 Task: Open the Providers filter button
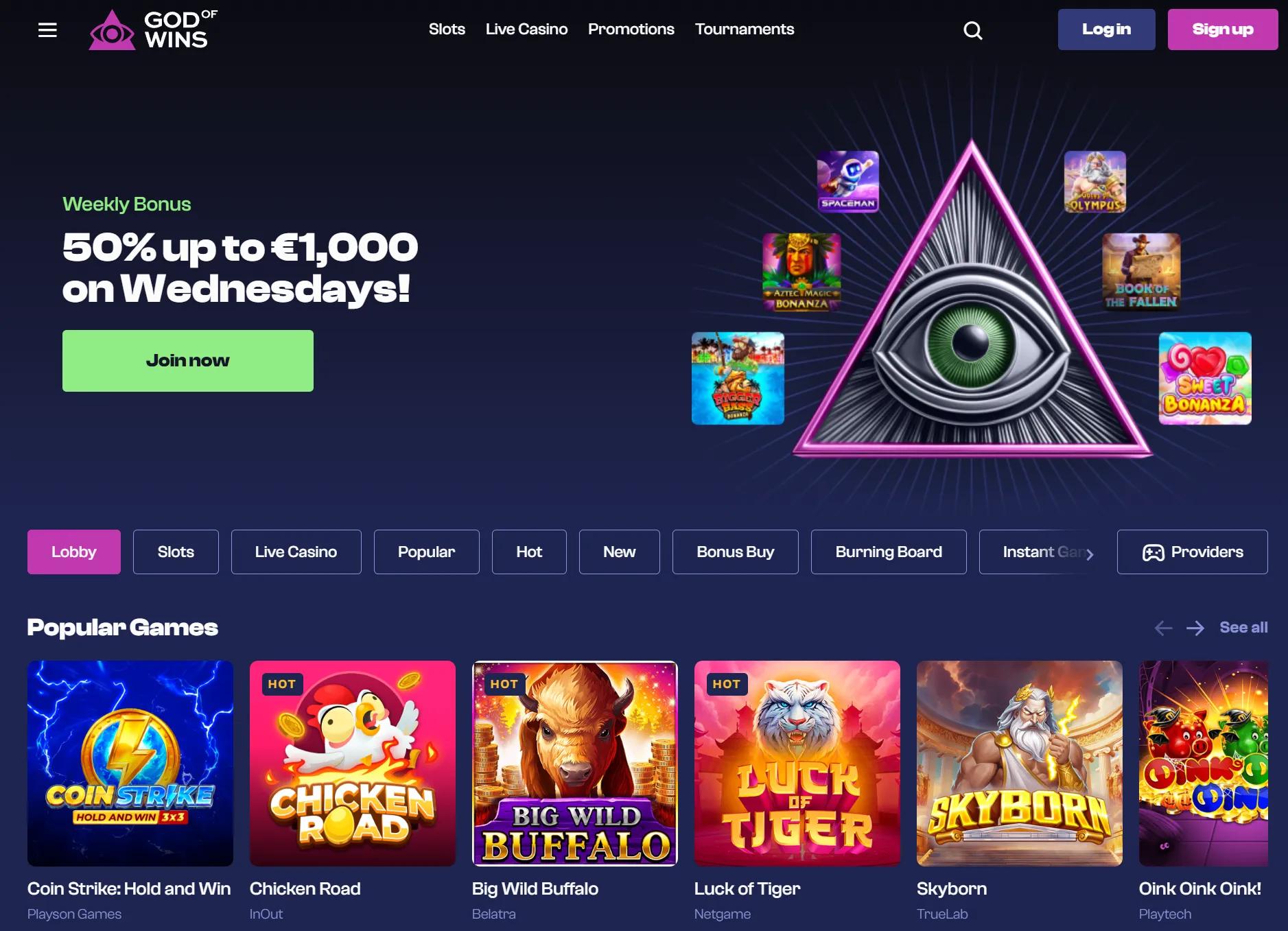(x=1192, y=552)
